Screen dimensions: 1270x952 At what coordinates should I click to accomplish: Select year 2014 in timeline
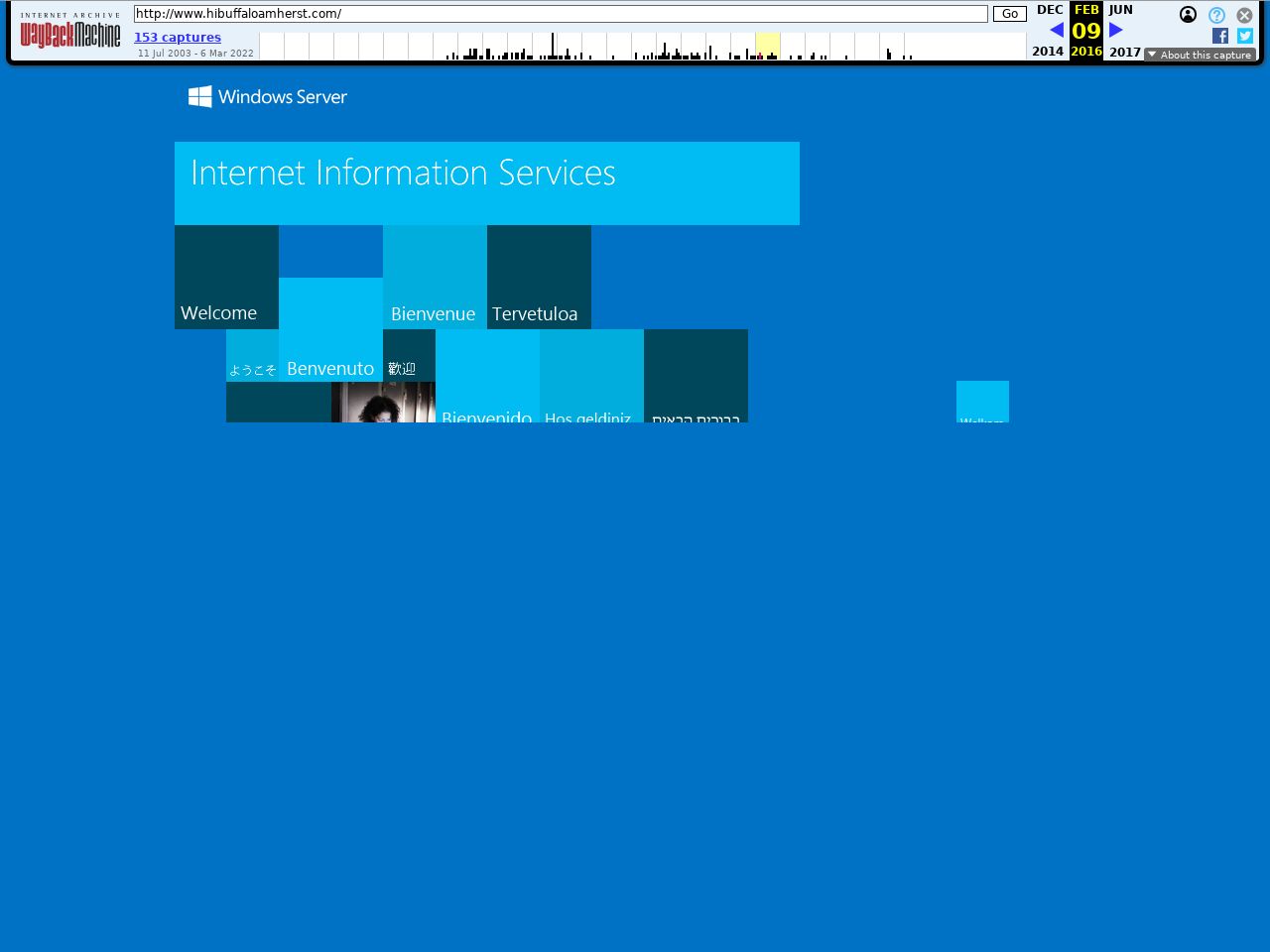tap(1048, 52)
